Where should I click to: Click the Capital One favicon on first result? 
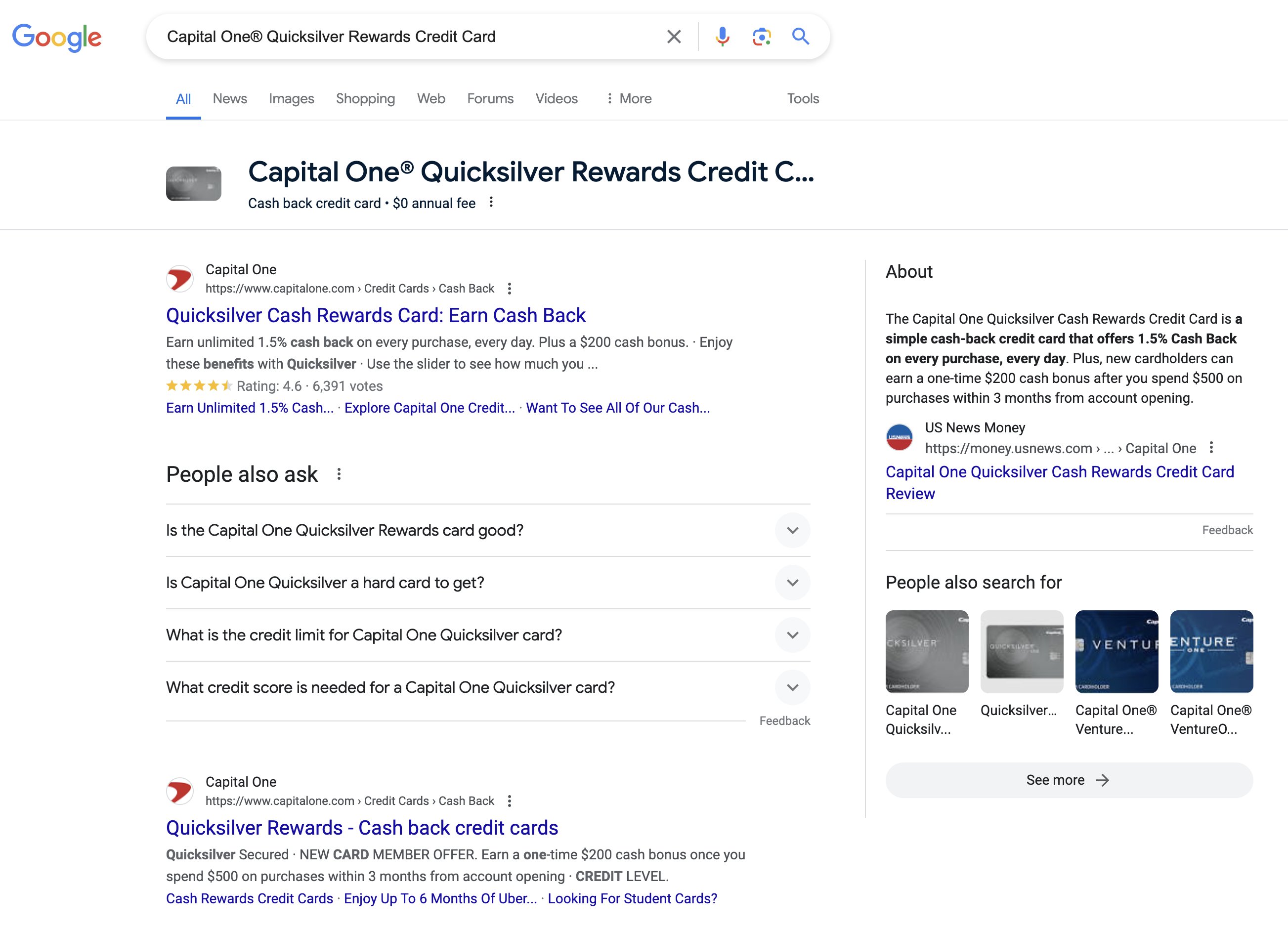coord(180,278)
